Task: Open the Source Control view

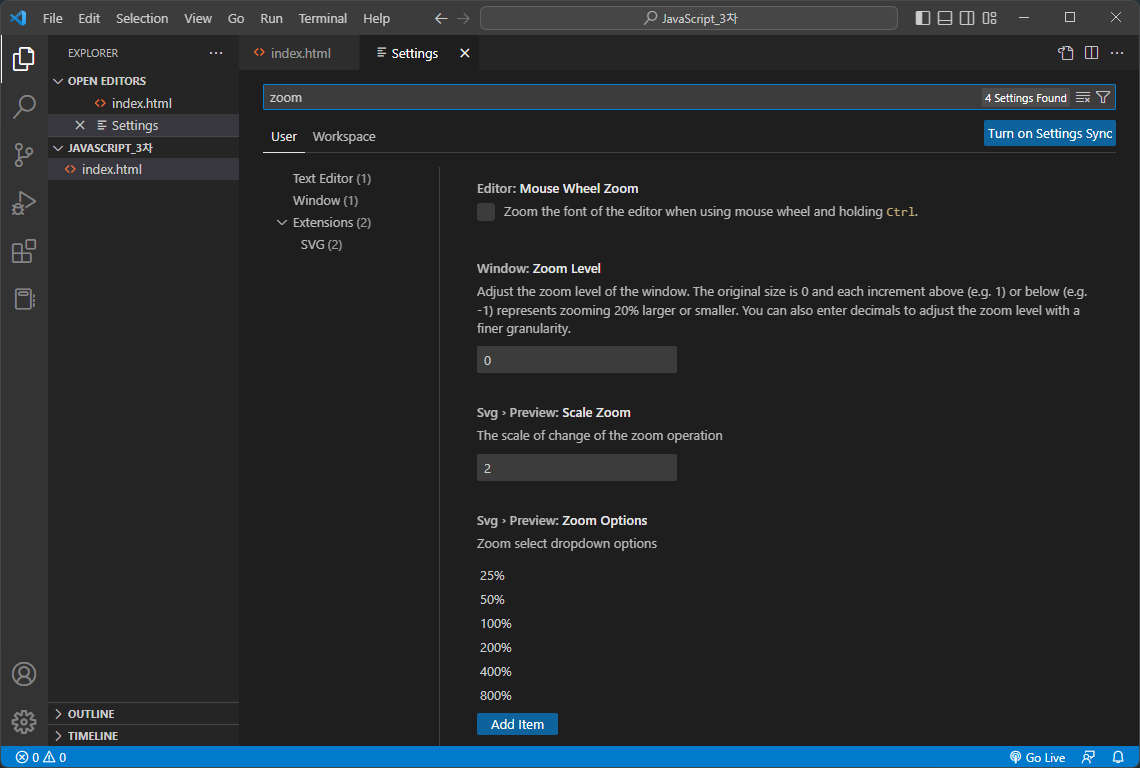Action: click(24, 155)
